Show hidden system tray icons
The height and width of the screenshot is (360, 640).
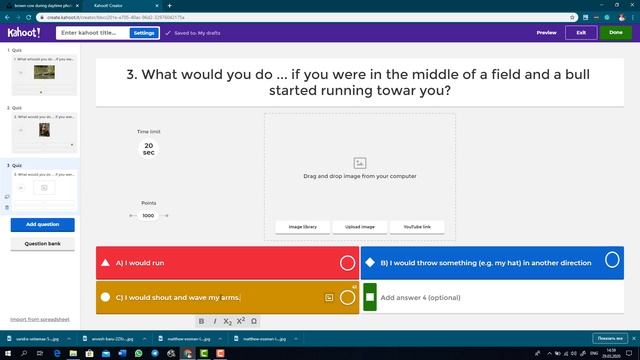pyautogui.click(x=549, y=353)
